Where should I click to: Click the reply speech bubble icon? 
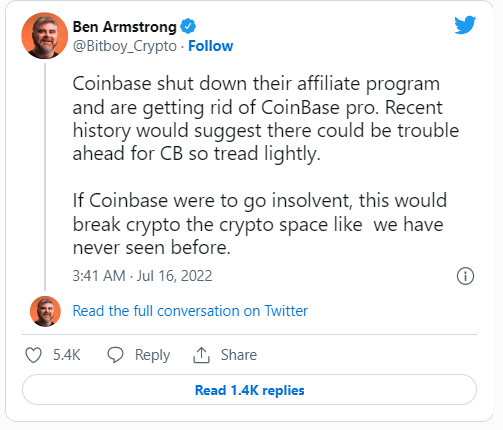tap(115, 355)
